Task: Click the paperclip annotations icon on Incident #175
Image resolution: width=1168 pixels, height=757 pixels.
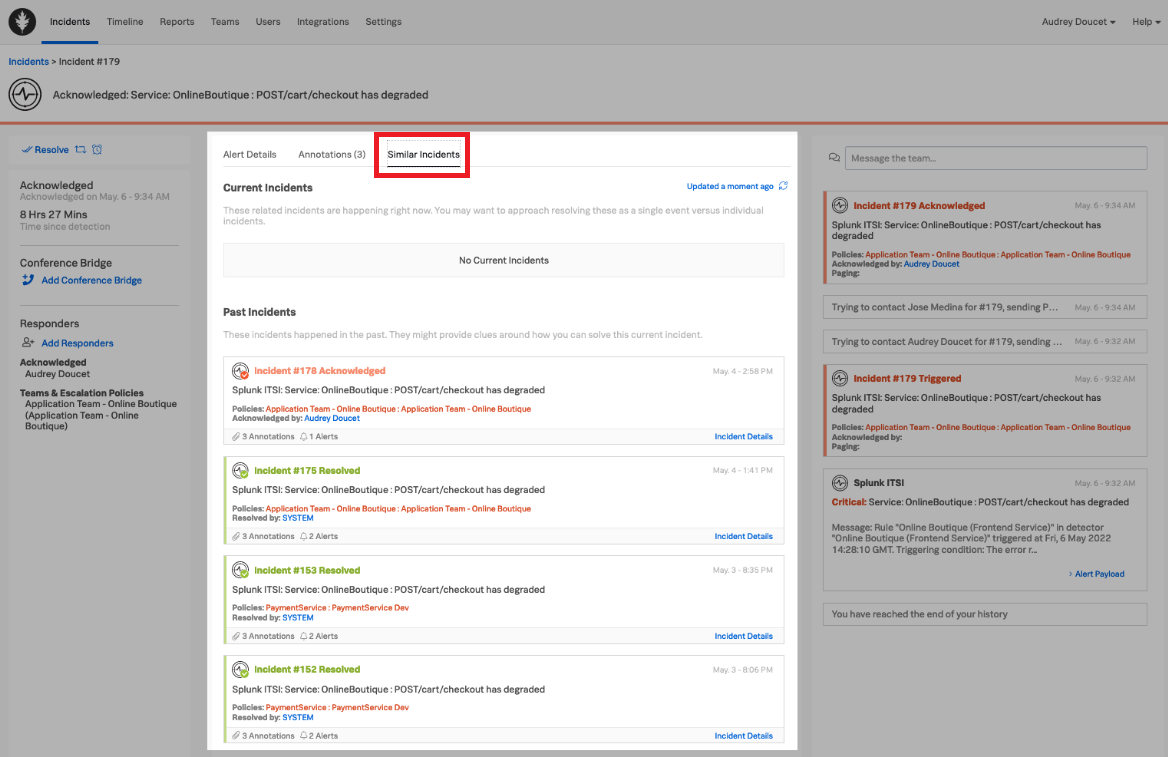Action: click(236, 536)
